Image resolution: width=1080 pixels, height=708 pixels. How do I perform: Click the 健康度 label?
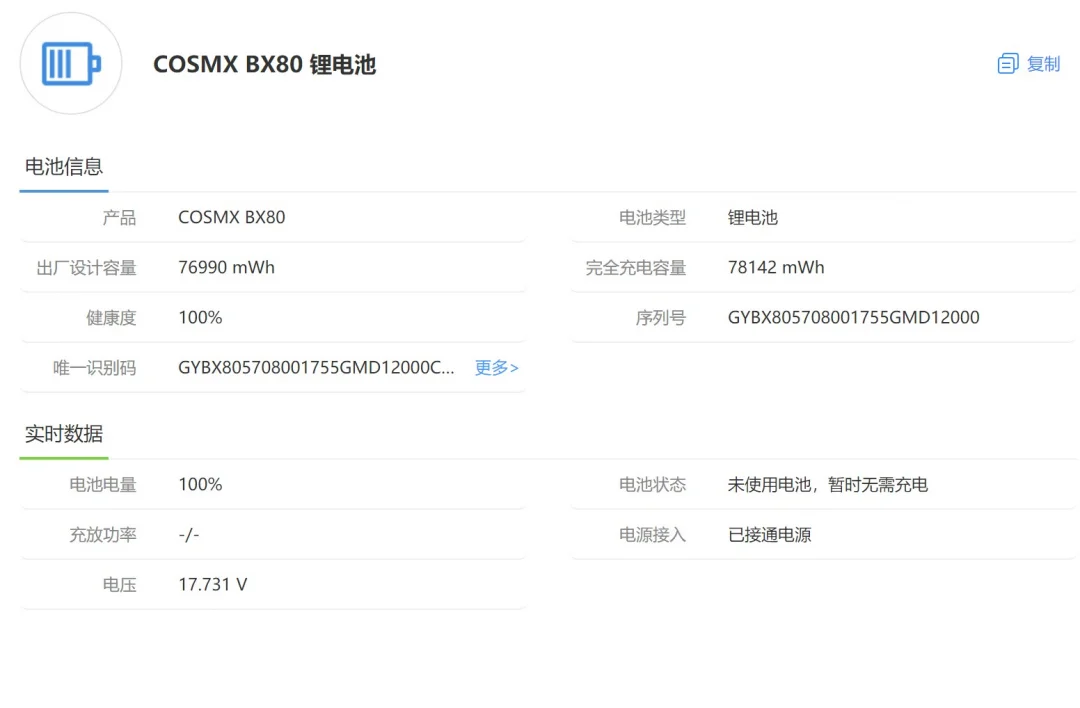(x=111, y=318)
